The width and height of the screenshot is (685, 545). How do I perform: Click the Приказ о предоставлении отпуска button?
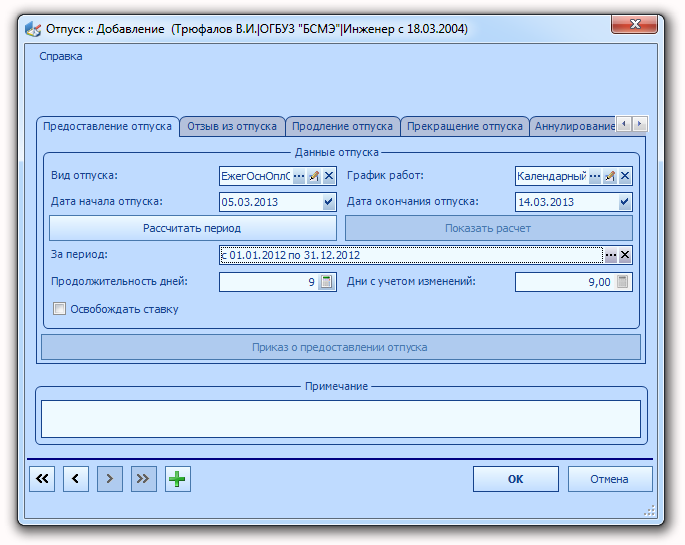(340, 347)
